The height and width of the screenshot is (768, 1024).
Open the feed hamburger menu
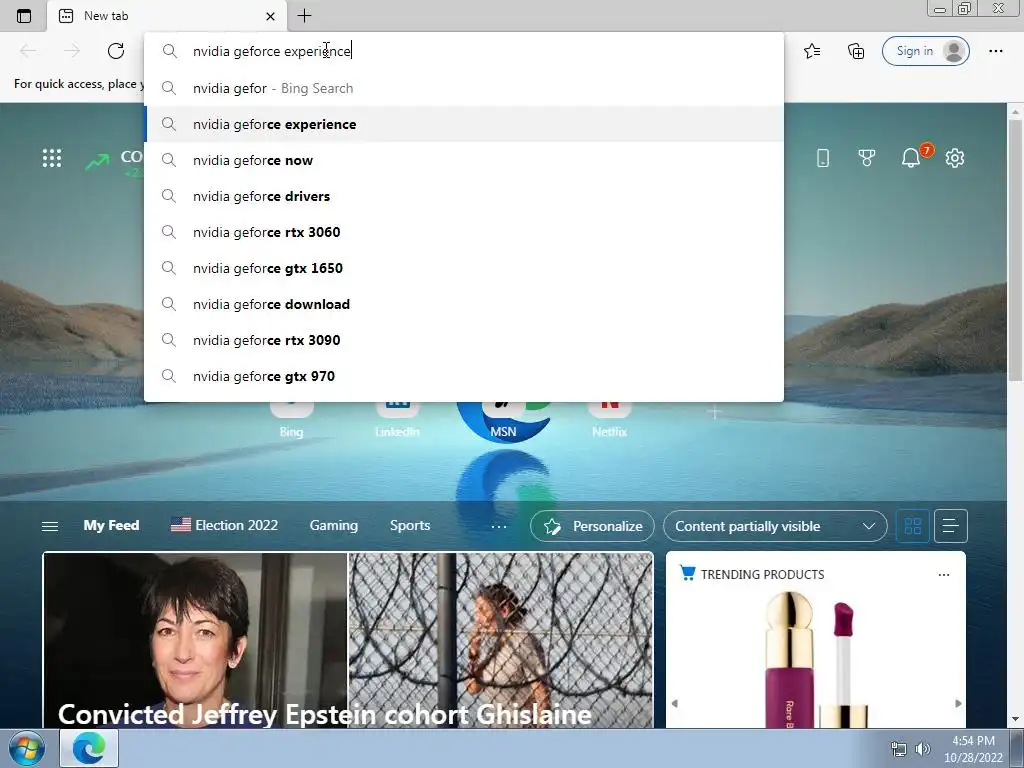tap(50, 526)
